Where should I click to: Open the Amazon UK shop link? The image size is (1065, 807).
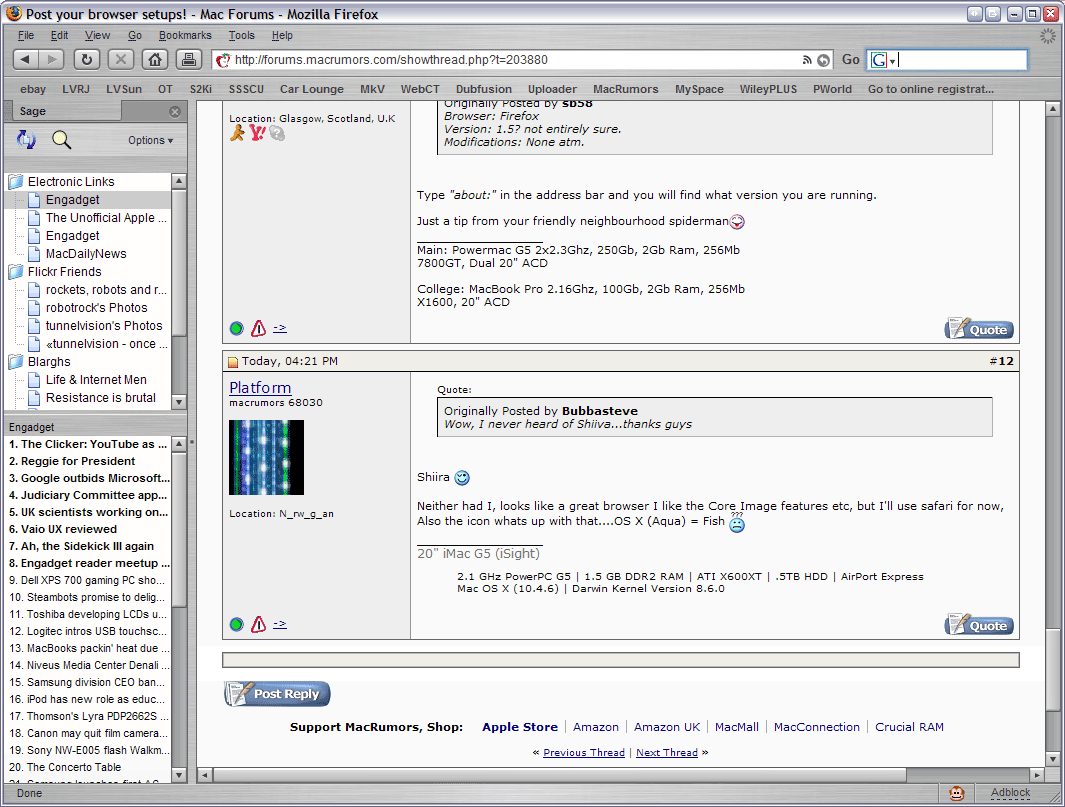click(666, 727)
